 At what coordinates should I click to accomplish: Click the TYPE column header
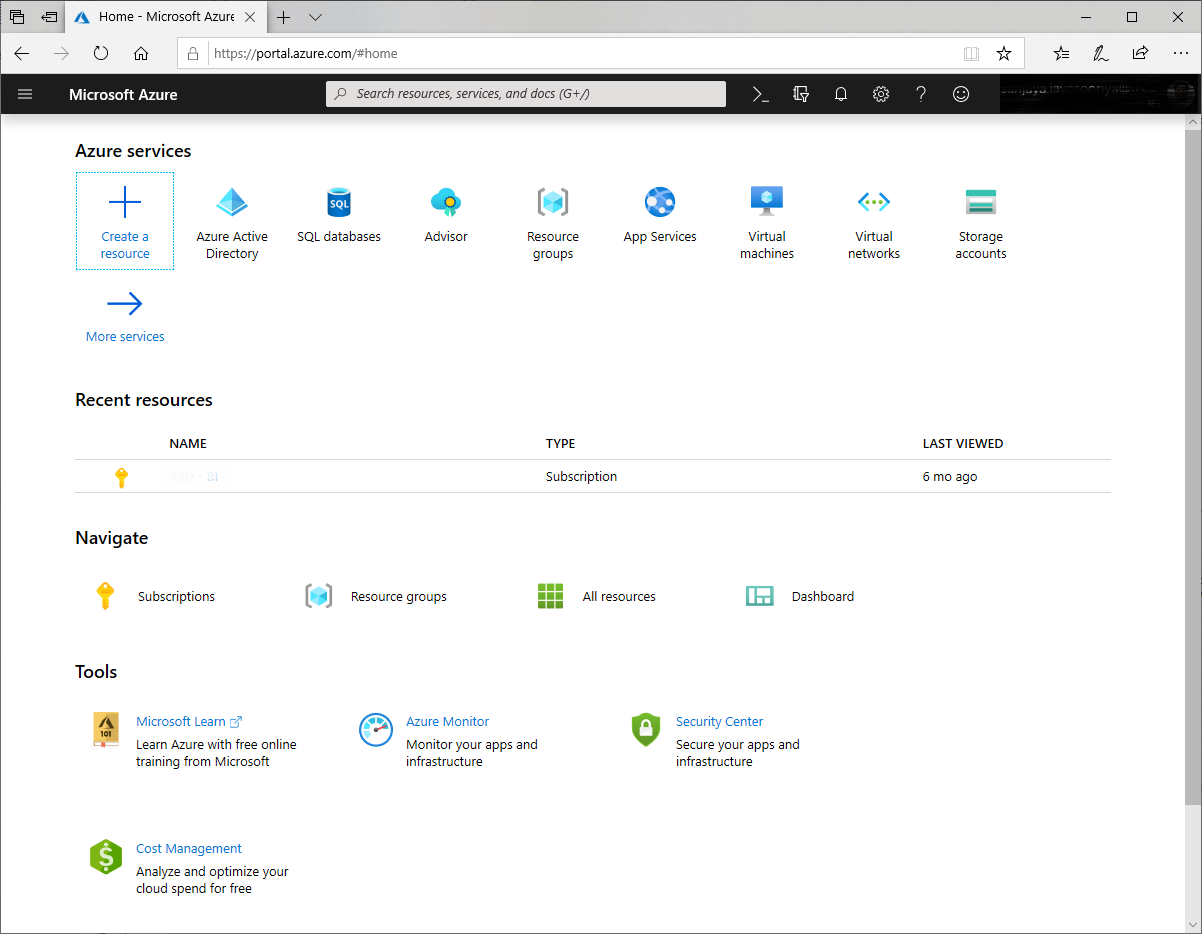tap(561, 443)
